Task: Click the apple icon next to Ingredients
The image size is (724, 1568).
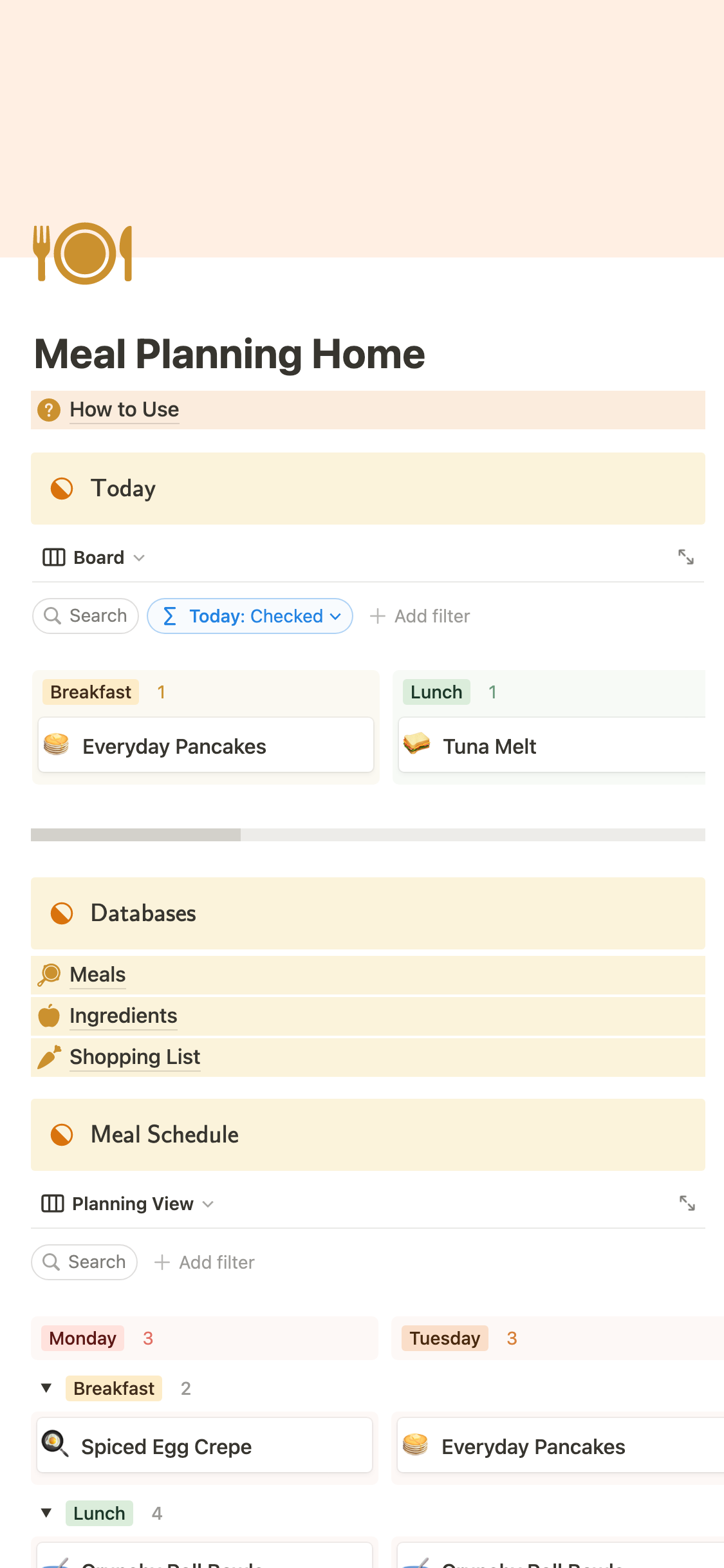Action: (49, 1016)
